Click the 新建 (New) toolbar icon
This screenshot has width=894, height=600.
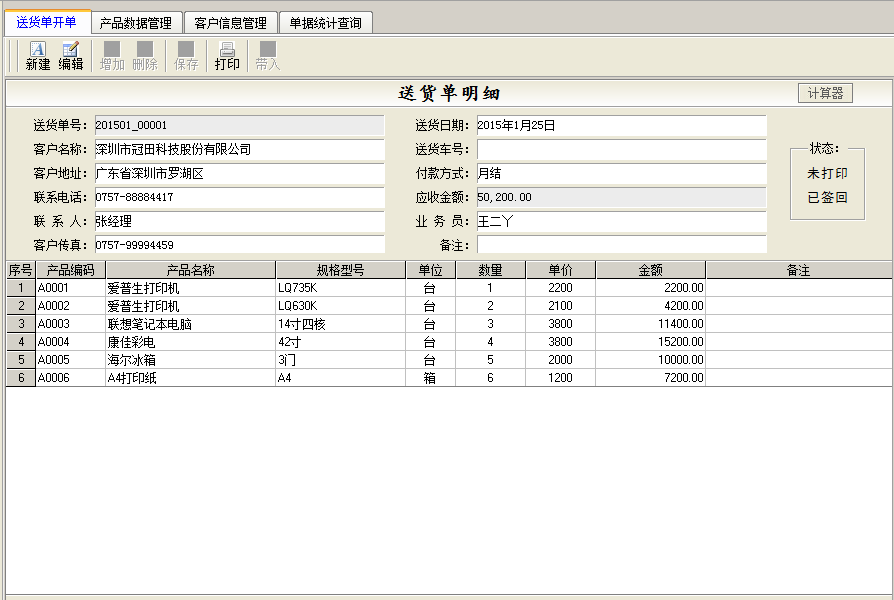[x=38, y=56]
